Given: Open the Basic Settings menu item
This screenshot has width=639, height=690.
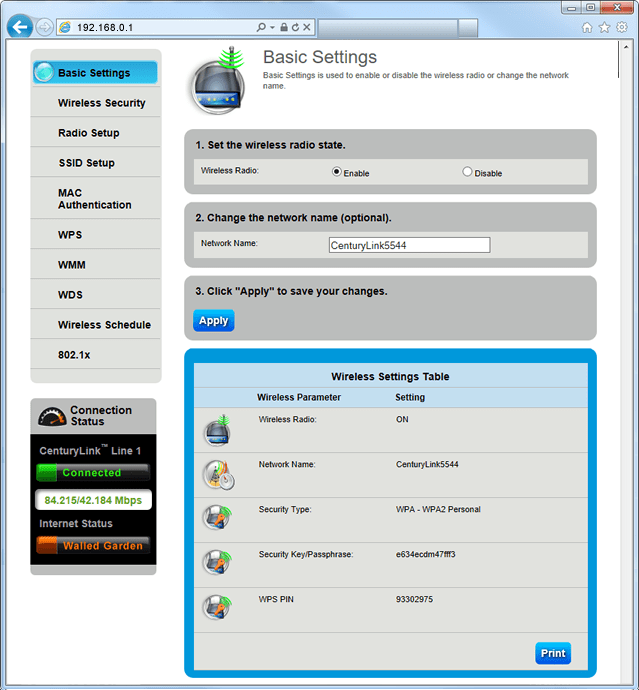Looking at the screenshot, I should click(95, 73).
